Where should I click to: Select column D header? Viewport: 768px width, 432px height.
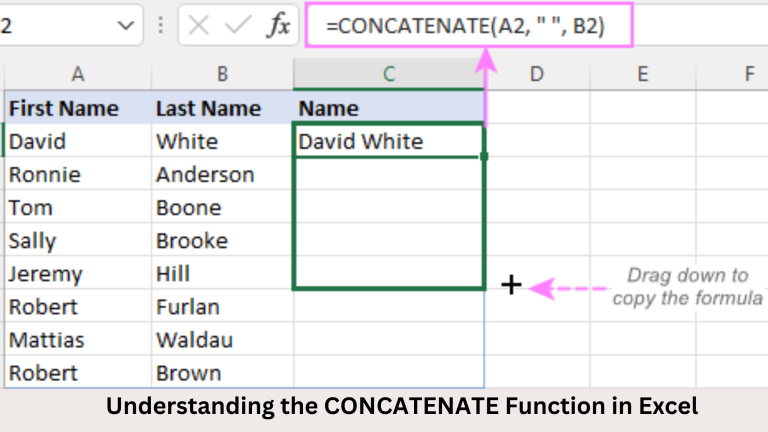pyautogui.click(x=537, y=73)
